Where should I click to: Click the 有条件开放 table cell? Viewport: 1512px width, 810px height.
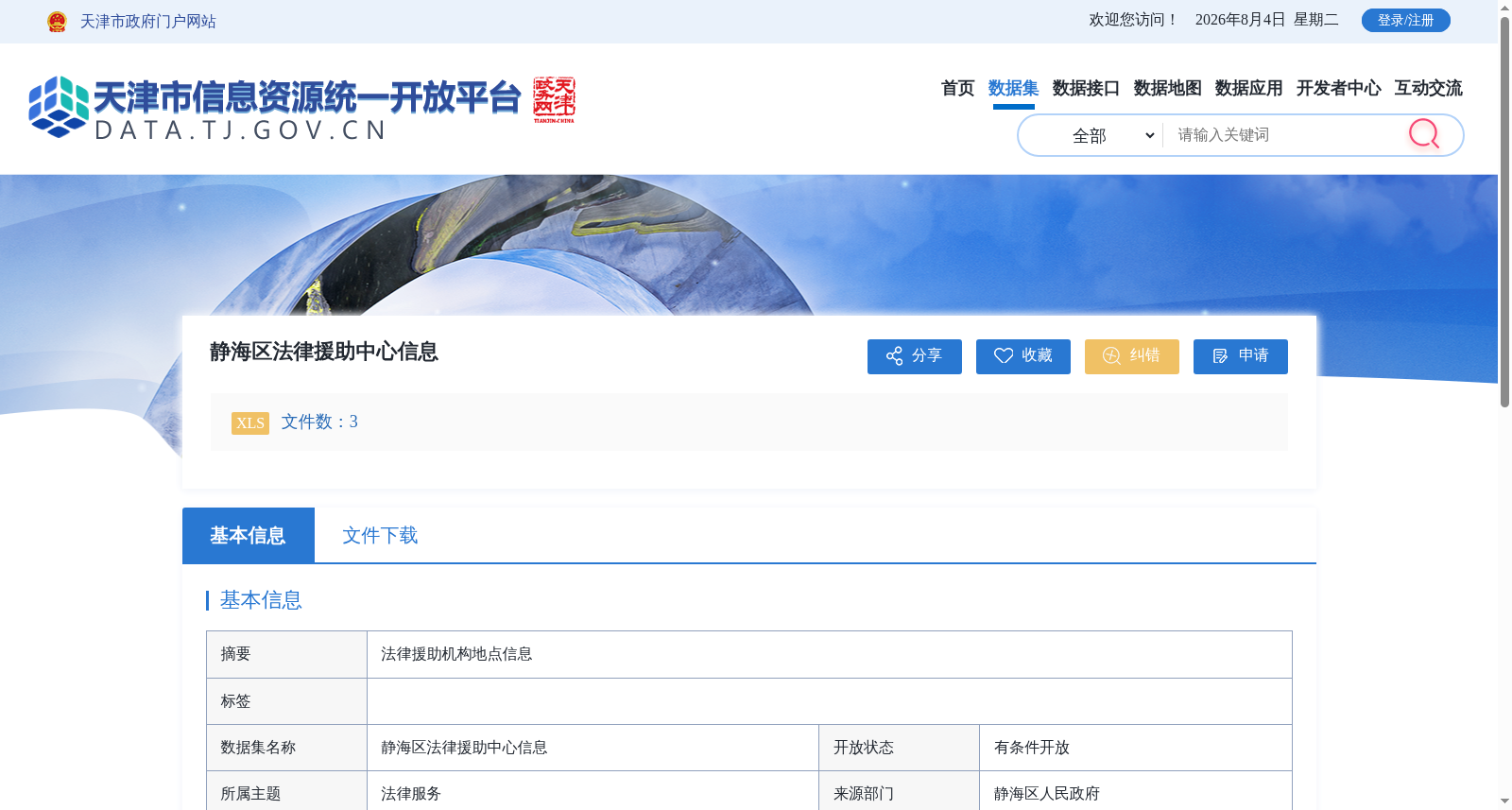tap(1135, 748)
